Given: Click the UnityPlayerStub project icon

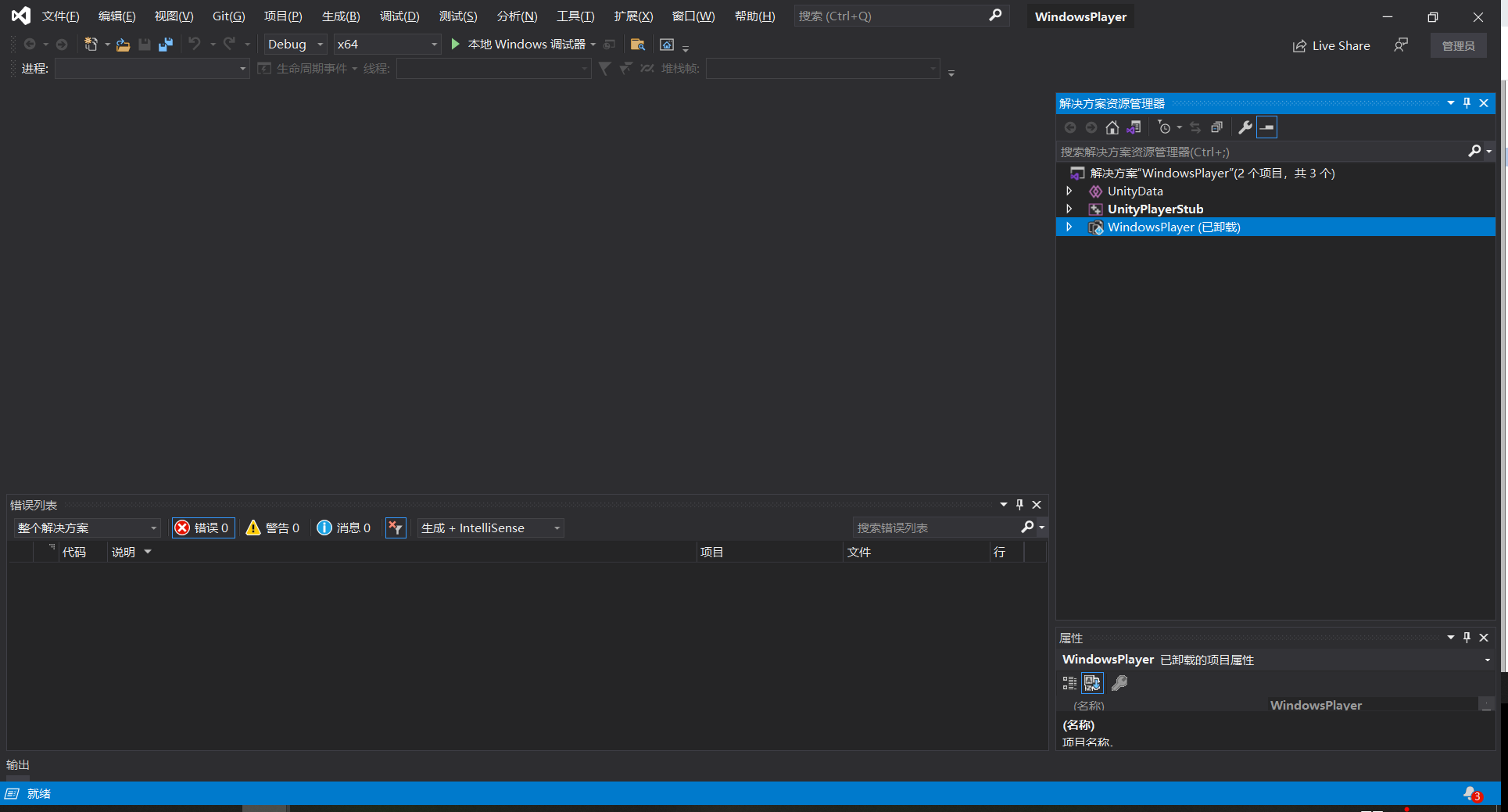Looking at the screenshot, I should click(1096, 209).
